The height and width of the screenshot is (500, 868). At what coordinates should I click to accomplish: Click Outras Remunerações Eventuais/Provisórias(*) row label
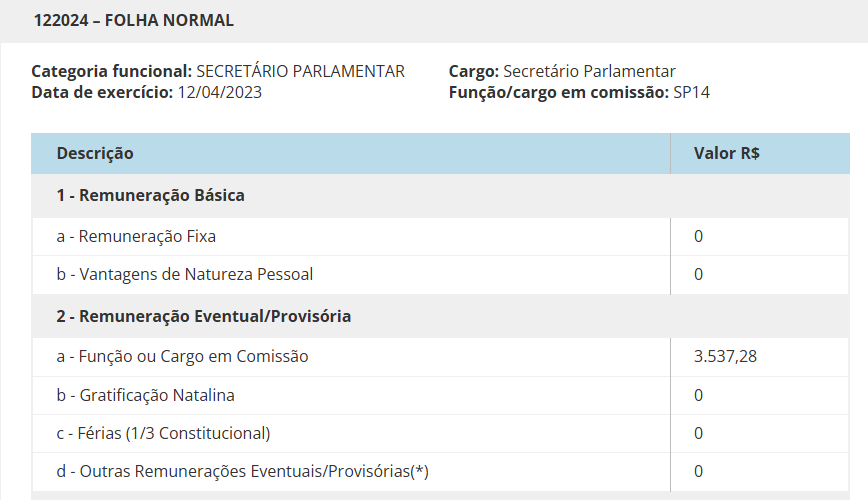click(x=242, y=471)
